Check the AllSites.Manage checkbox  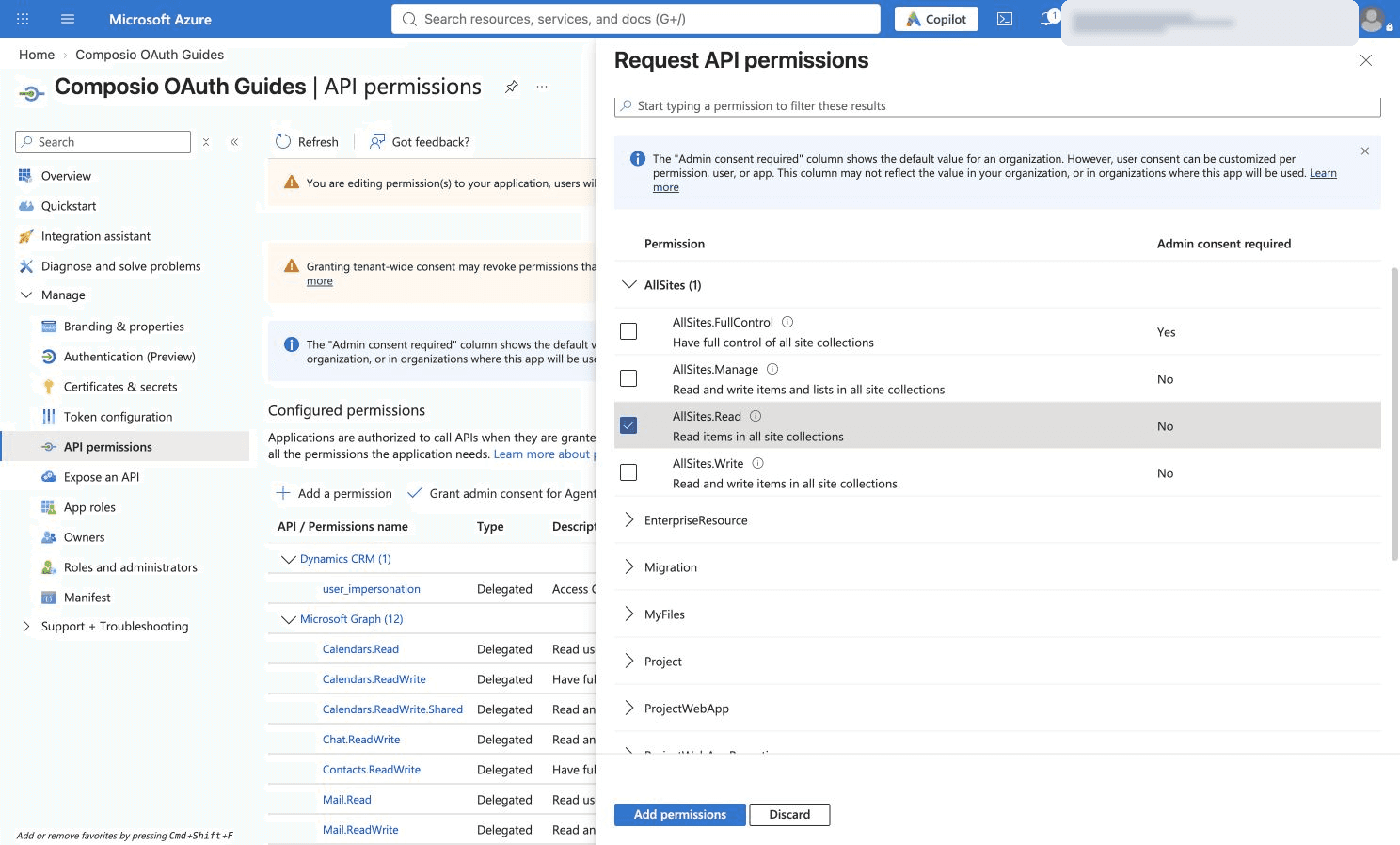pyautogui.click(x=628, y=378)
